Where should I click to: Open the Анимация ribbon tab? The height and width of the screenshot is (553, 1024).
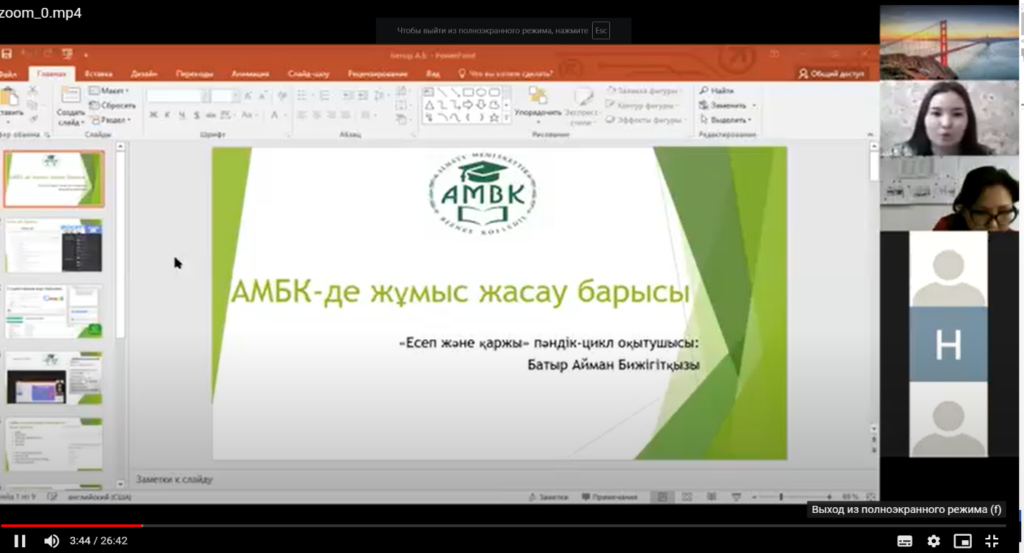(x=249, y=74)
